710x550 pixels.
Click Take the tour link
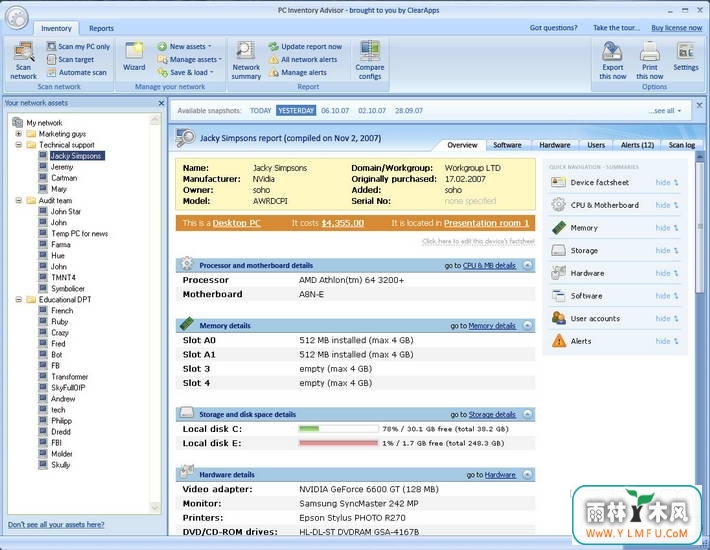point(616,28)
